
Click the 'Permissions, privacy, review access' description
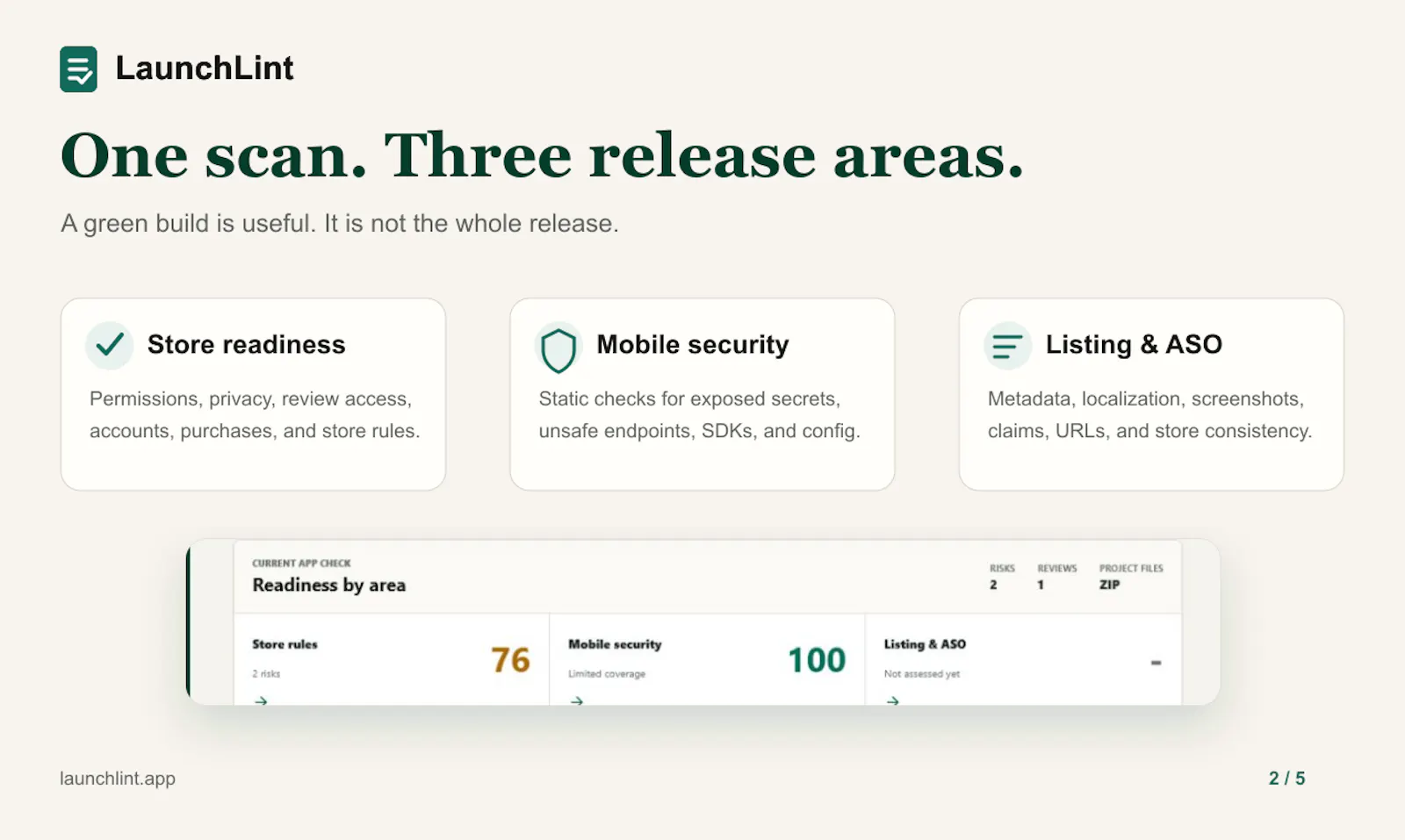(255, 414)
